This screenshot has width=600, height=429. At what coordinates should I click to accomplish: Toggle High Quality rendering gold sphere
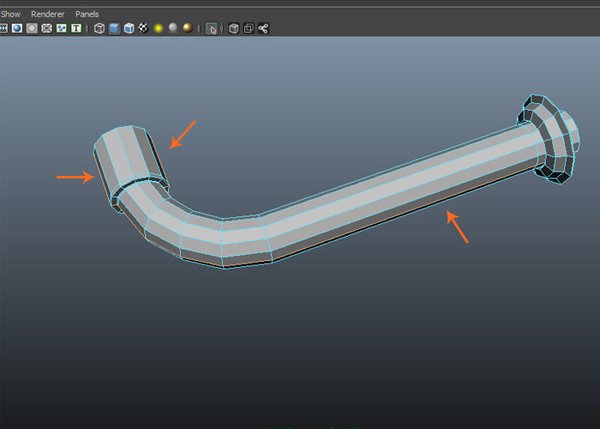[x=188, y=28]
